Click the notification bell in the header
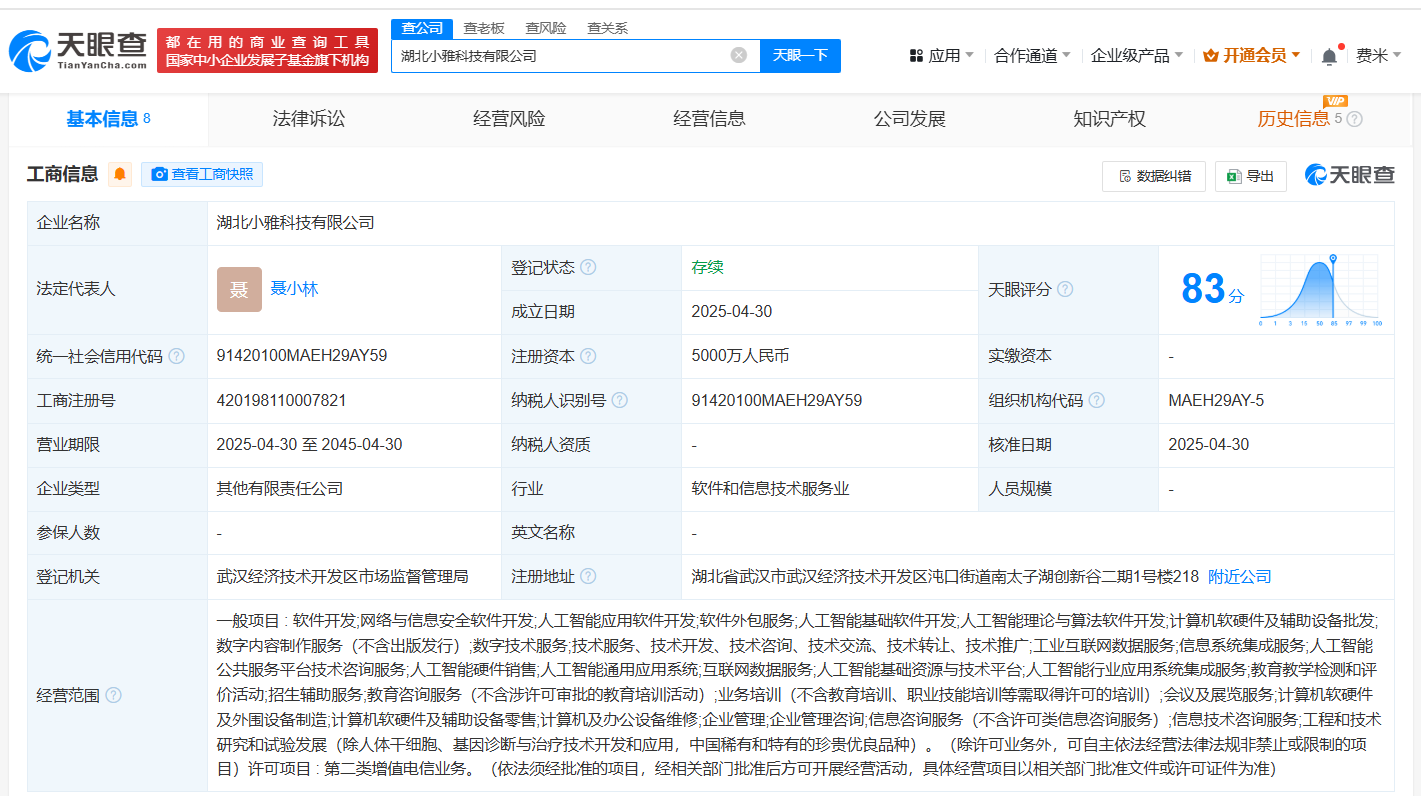Screen dimensions: 1421x796 coord(1329,56)
